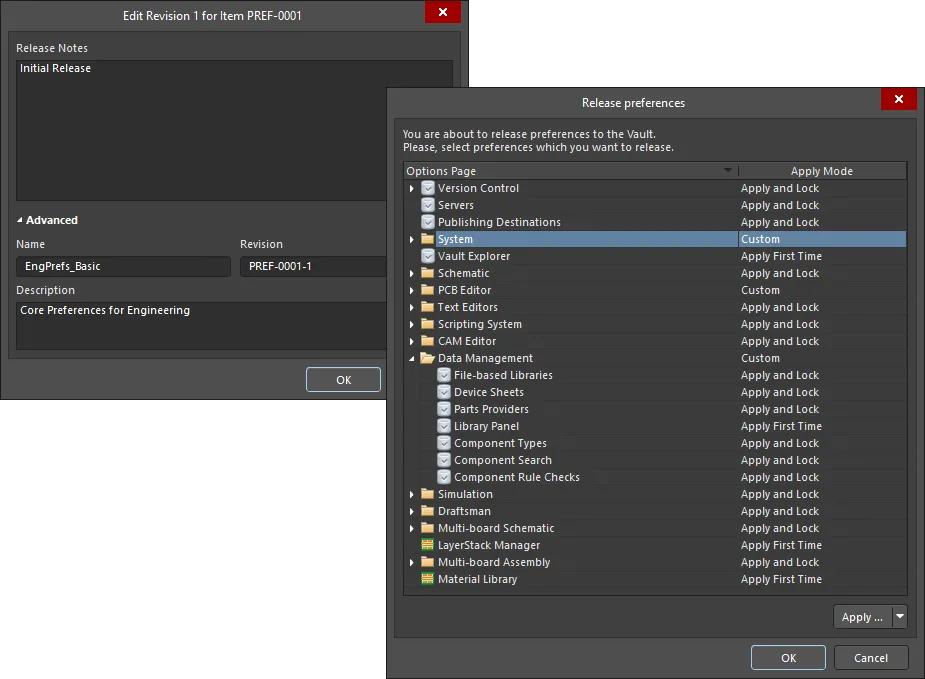Click Custom apply mode for Data Management
This screenshot has width=925, height=679.
[x=760, y=358]
